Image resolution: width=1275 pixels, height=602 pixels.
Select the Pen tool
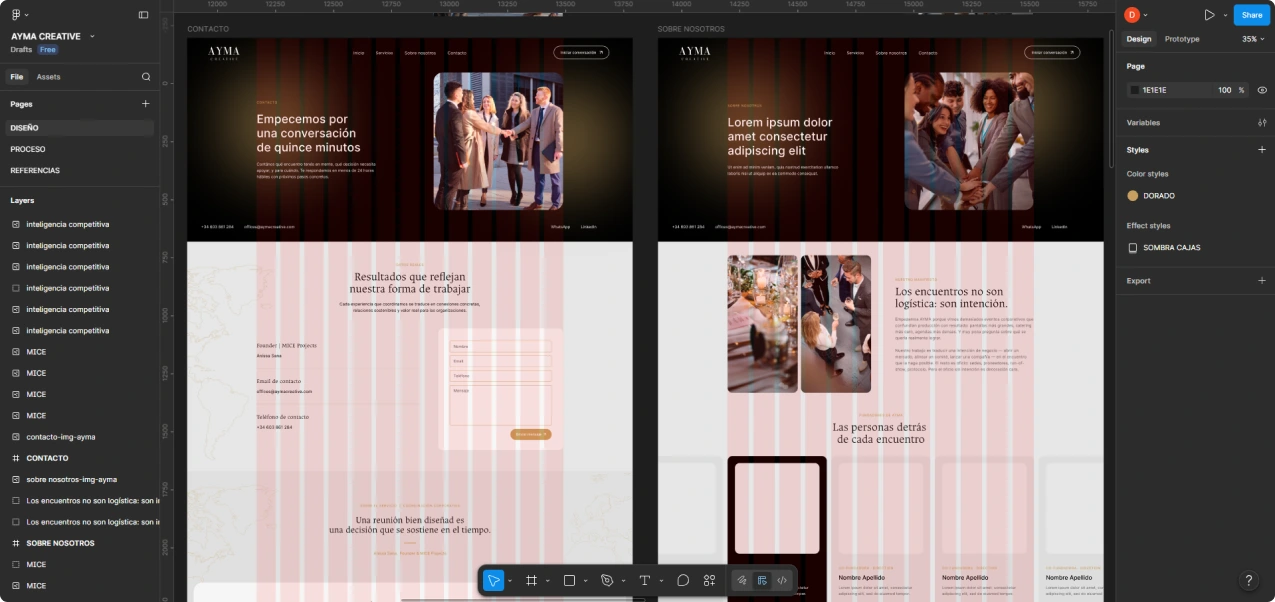pyautogui.click(x=607, y=580)
